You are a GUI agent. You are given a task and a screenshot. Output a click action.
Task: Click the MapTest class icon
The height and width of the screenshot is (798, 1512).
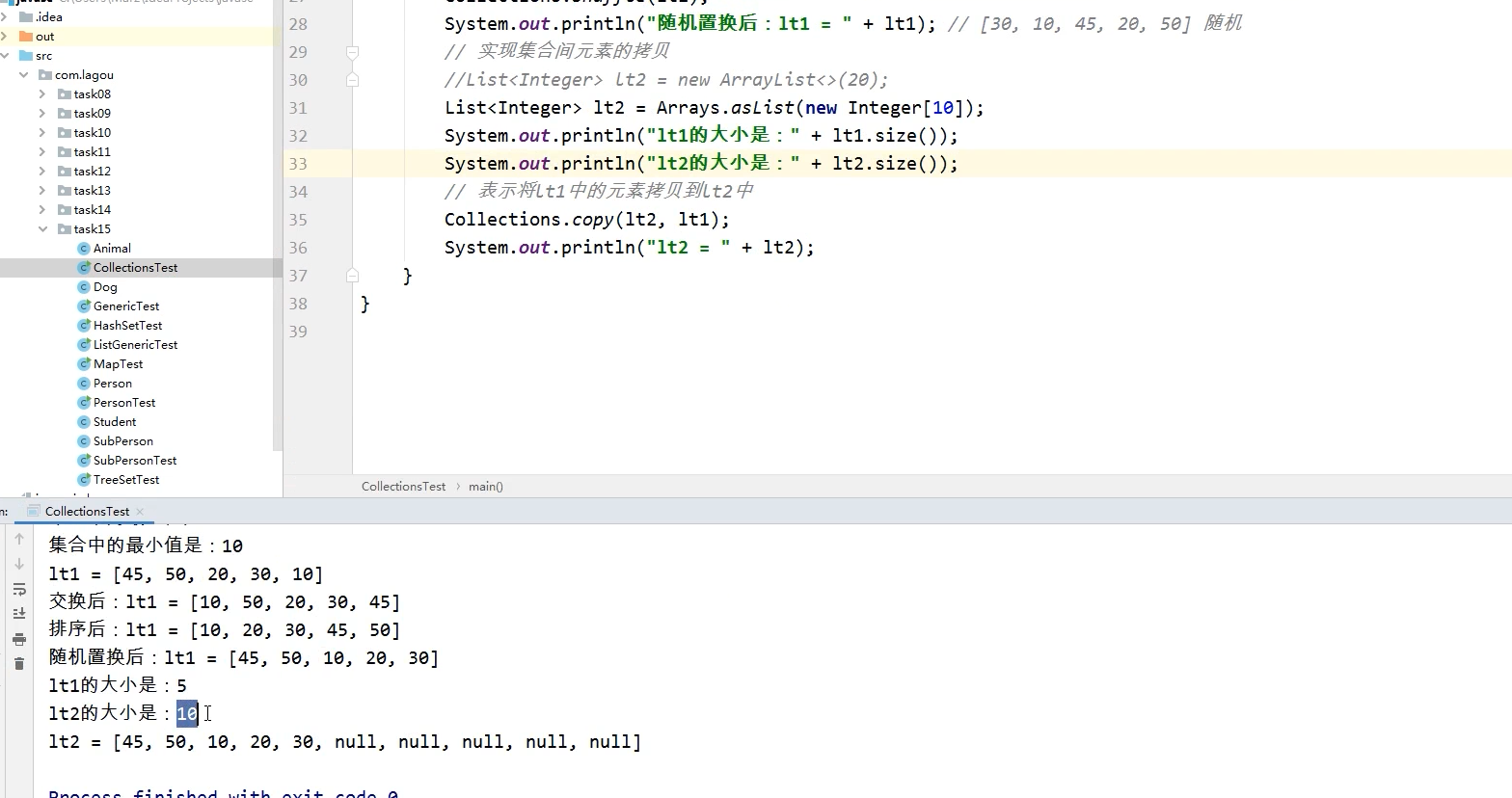[x=84, y=364]
